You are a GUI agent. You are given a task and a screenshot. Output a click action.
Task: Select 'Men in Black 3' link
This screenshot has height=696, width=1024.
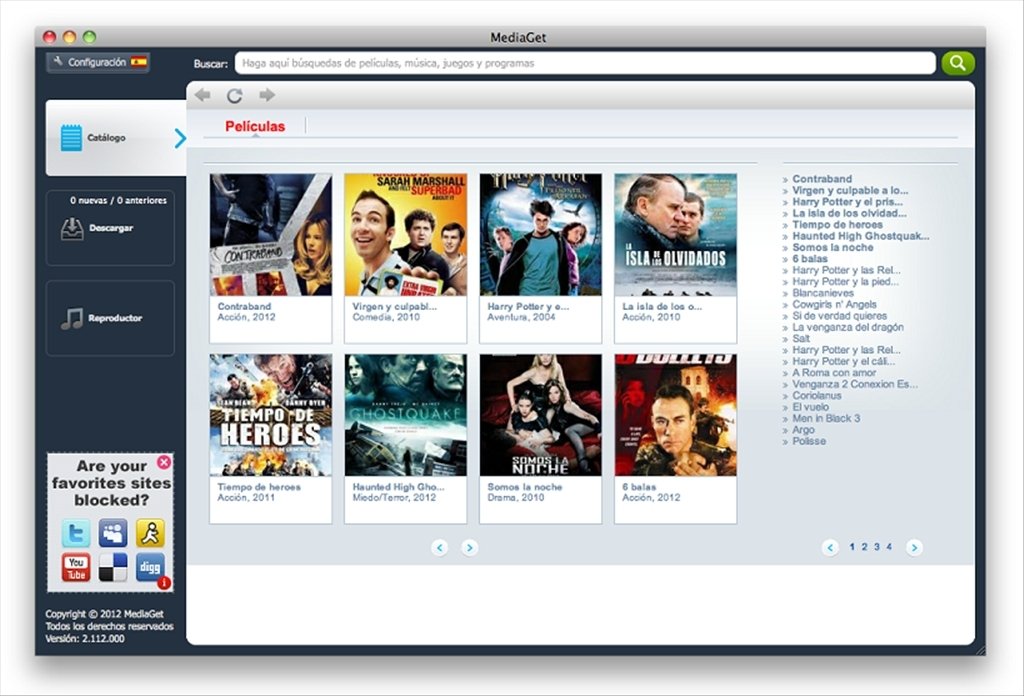coord(826,419)
